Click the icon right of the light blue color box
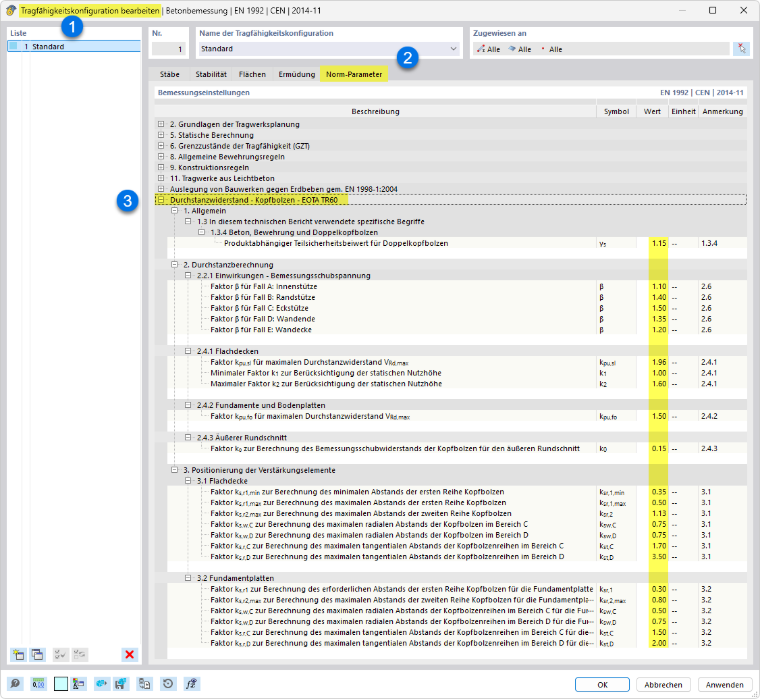 coord(79,684)
